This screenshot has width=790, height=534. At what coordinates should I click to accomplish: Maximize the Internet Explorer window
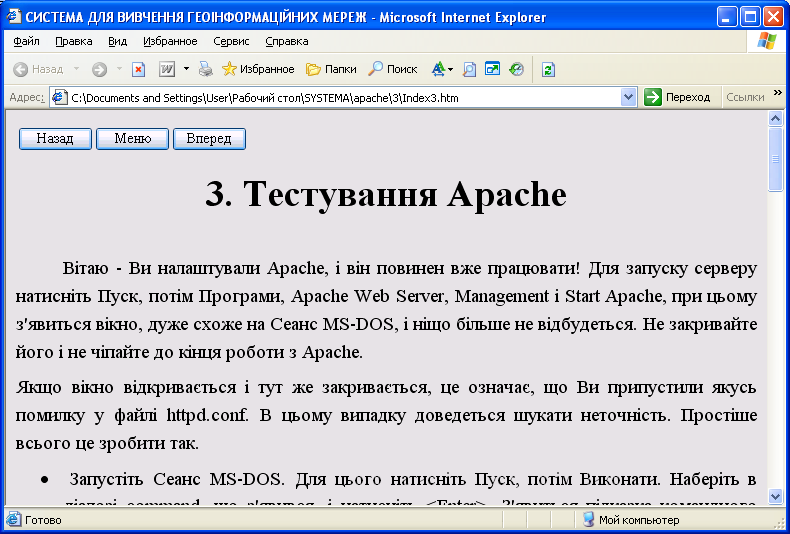coord(750,18)
